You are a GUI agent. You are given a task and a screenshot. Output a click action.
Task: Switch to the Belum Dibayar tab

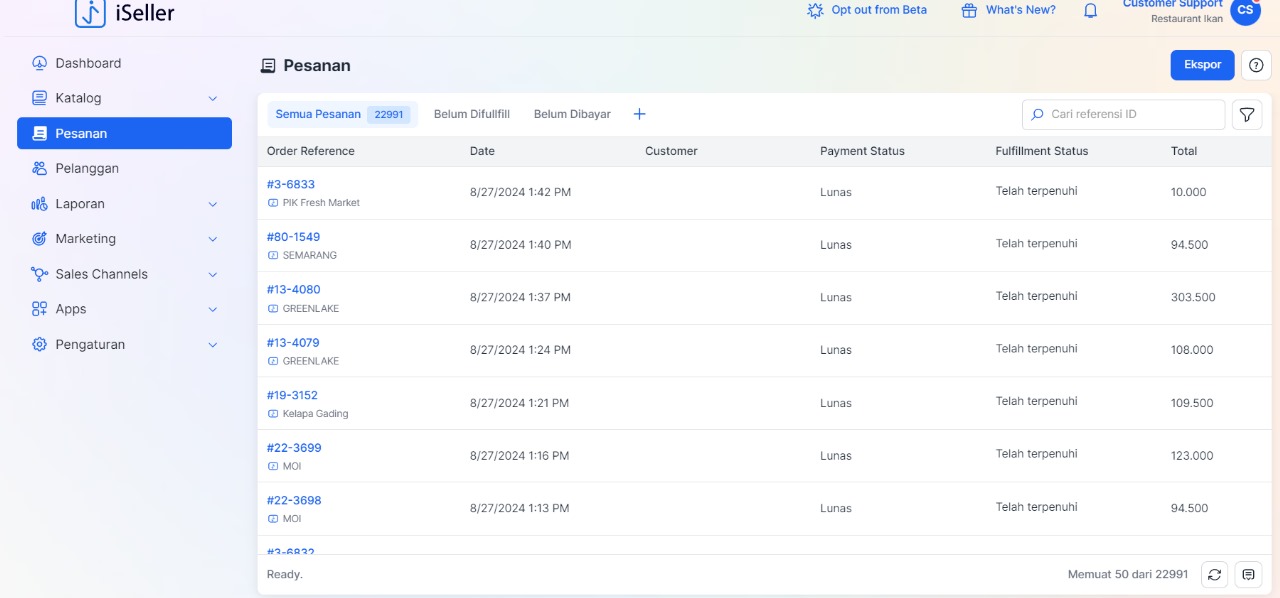click(x=572, y=114)
